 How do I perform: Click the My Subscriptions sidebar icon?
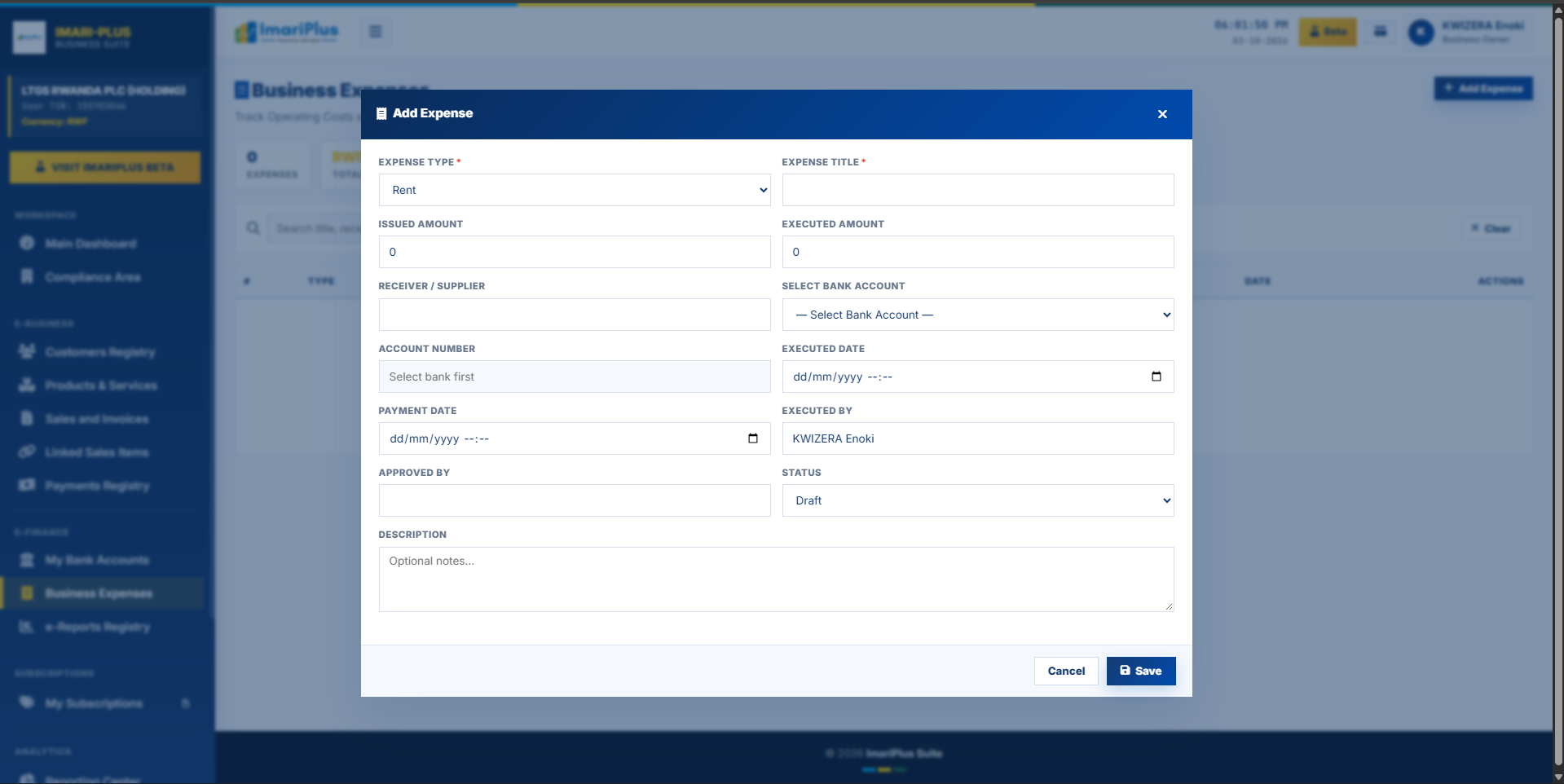27,703
